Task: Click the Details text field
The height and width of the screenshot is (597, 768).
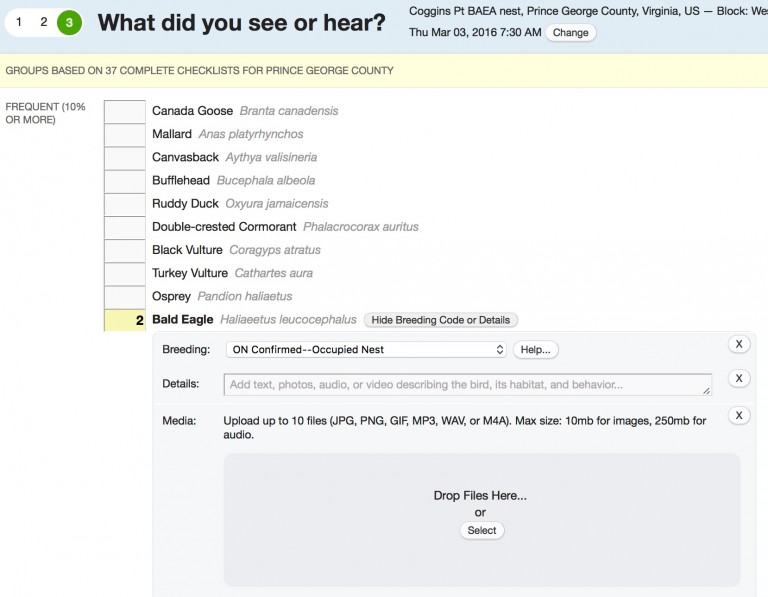Action: pyautogui.click(x=467, y=384)
